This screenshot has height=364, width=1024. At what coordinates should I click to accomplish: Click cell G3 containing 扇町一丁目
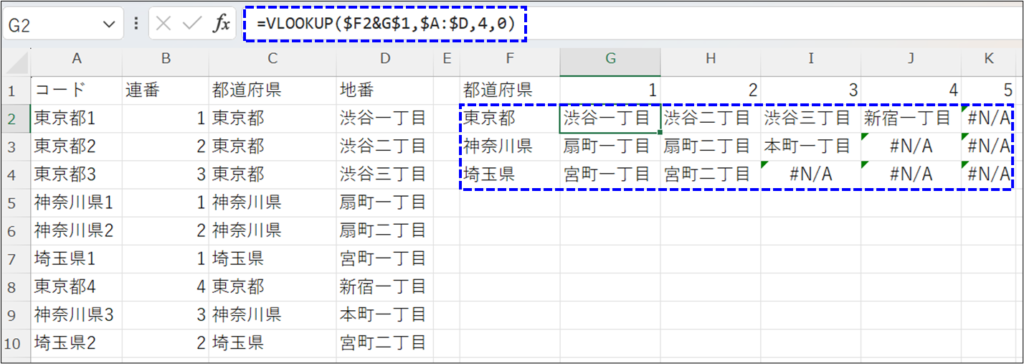point(610,146)
